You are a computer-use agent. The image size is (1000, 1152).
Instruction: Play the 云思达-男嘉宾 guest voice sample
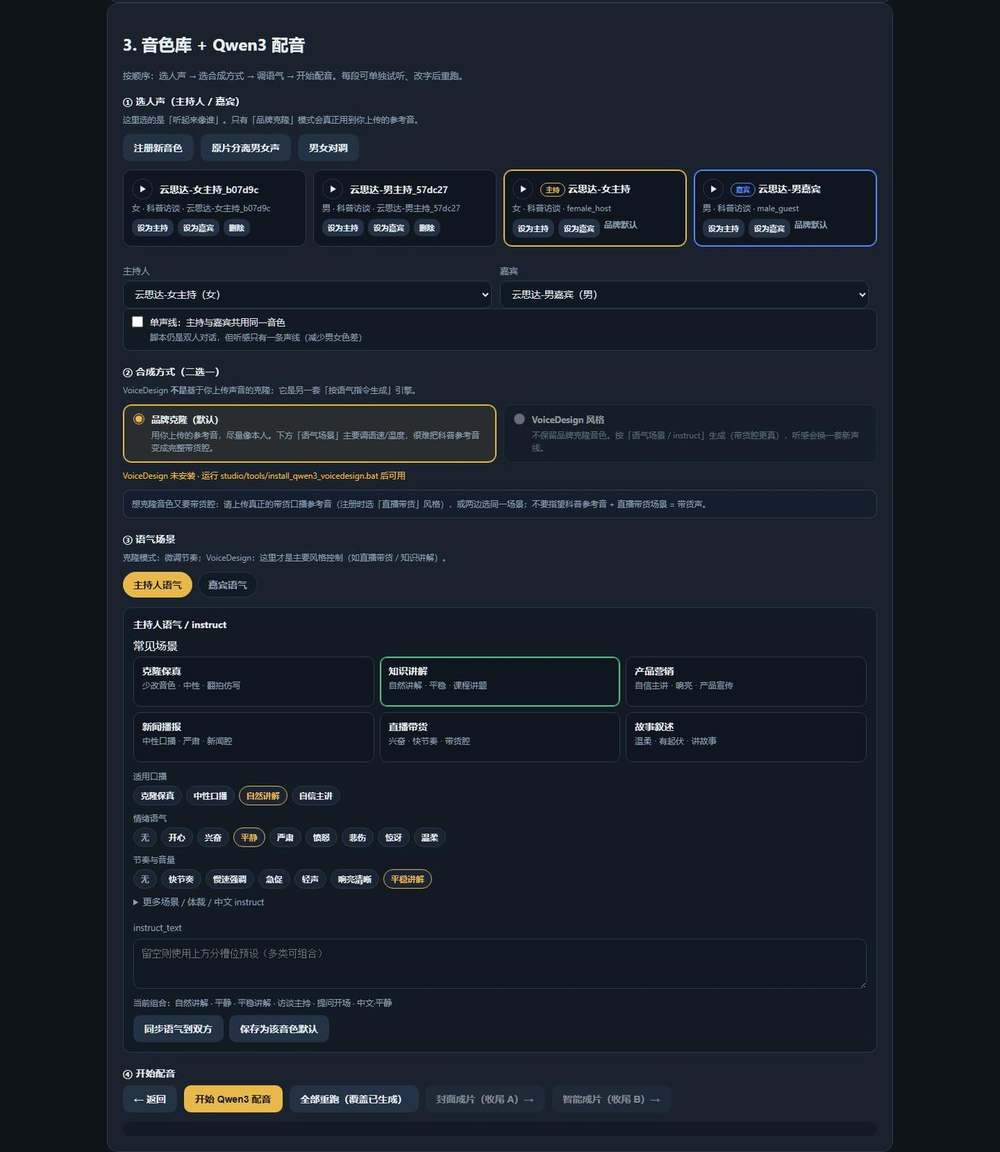point(713,189)
